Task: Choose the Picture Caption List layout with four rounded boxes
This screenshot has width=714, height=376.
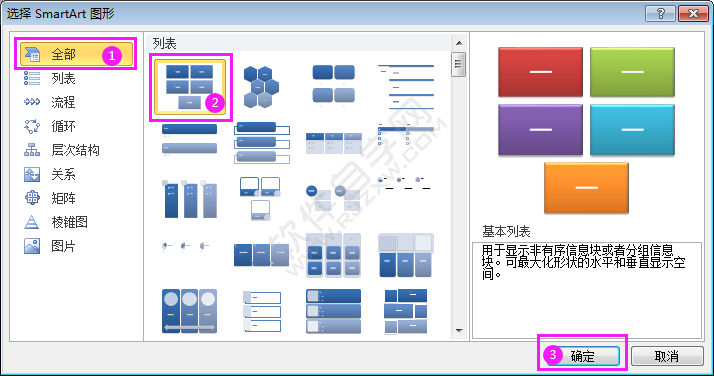Action: tap(334, 86)
